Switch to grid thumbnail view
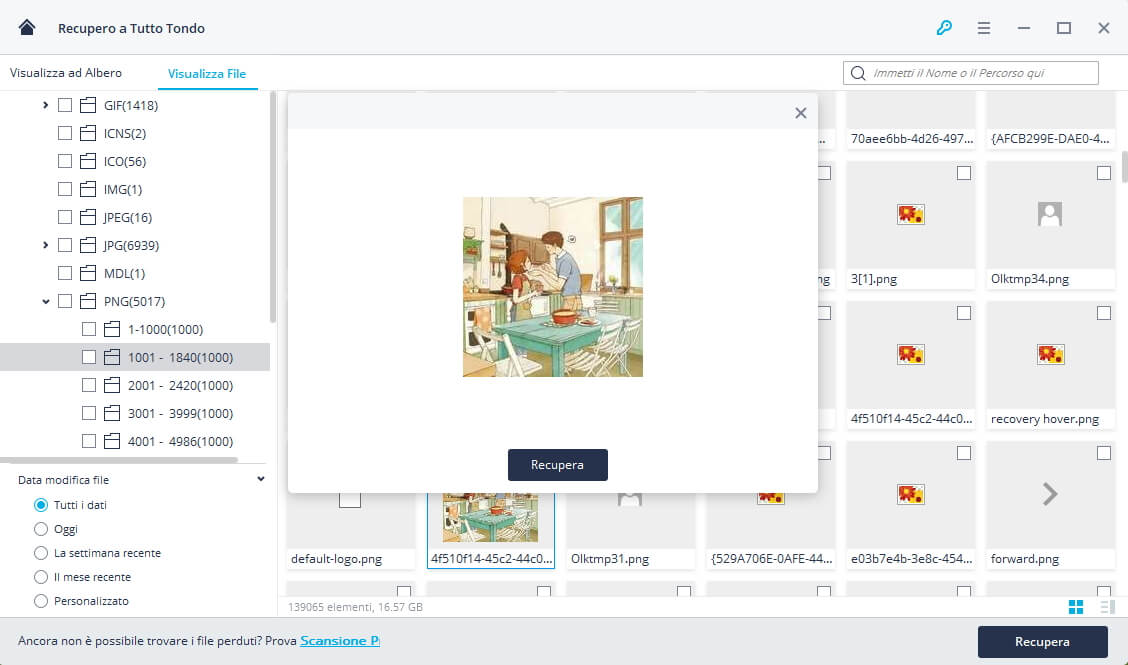1128x665 pixels. pos(1075,607)
